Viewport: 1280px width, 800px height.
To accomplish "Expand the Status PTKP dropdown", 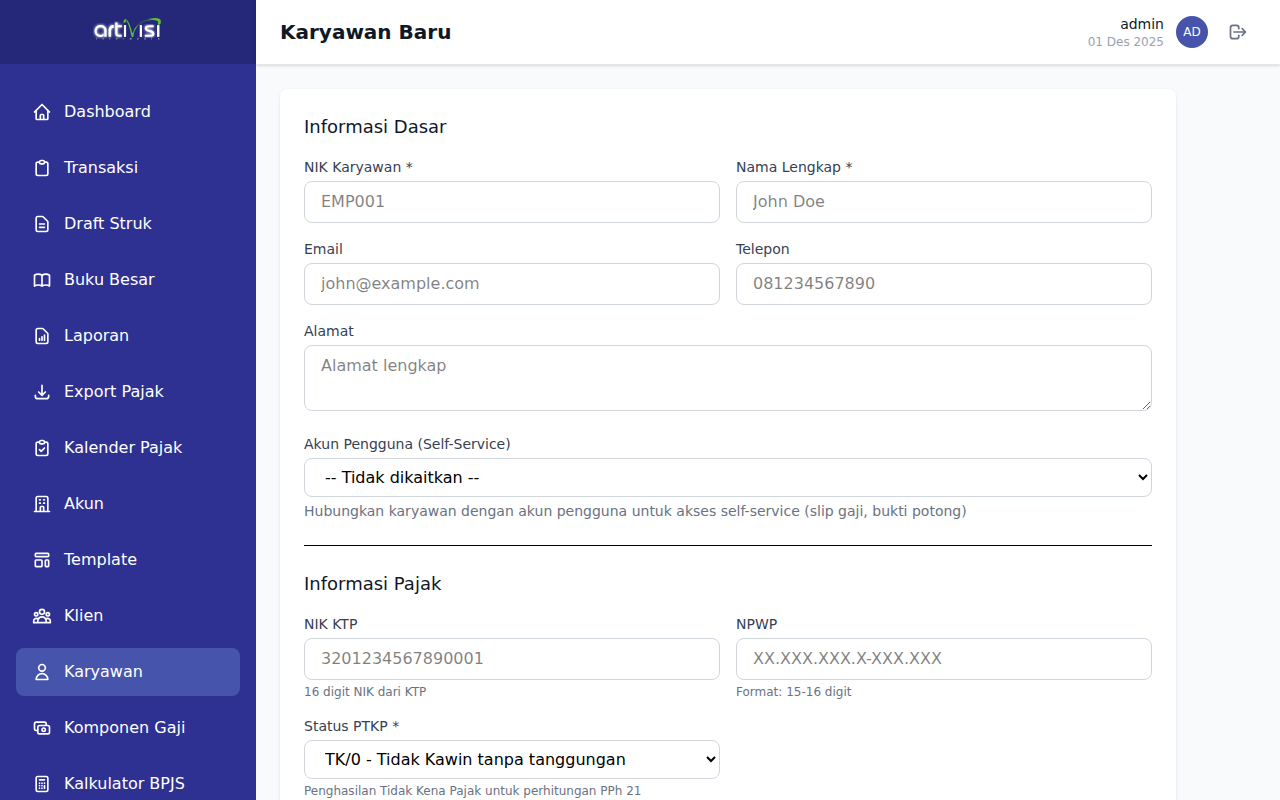I will 511,760.
